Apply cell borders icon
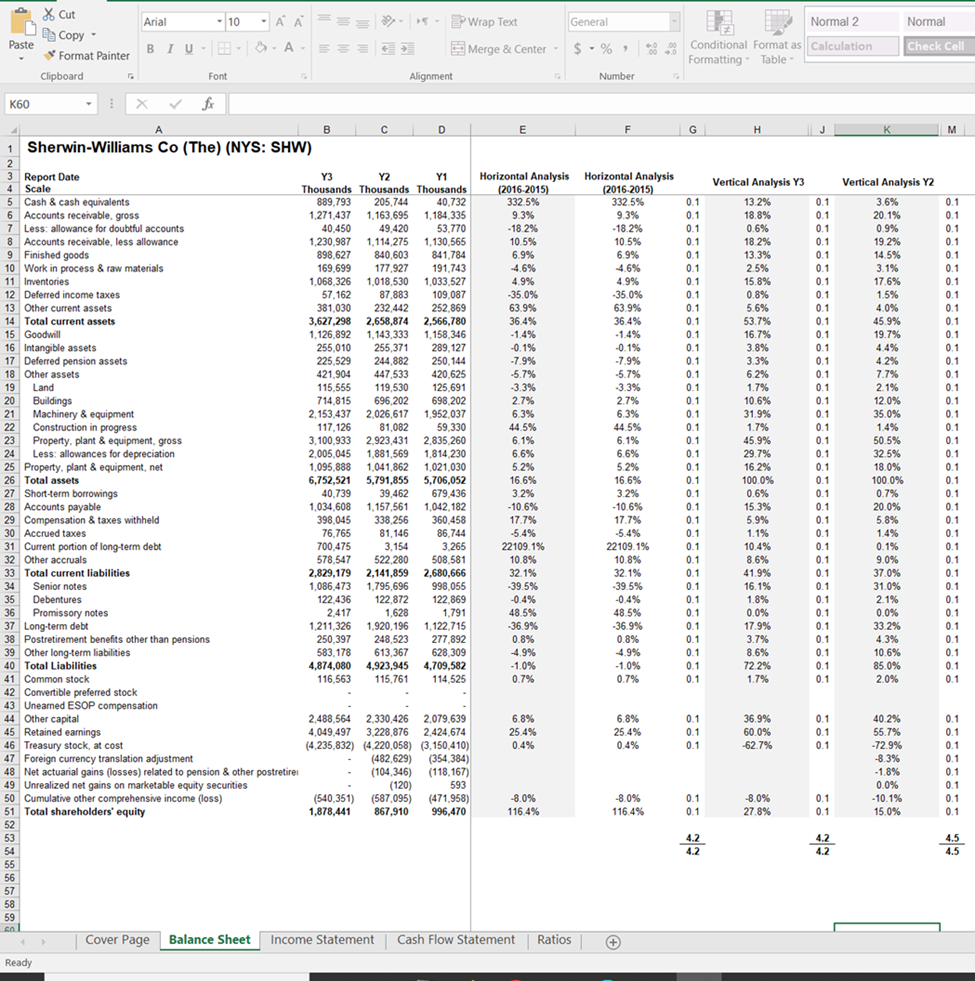 point(224,48)
